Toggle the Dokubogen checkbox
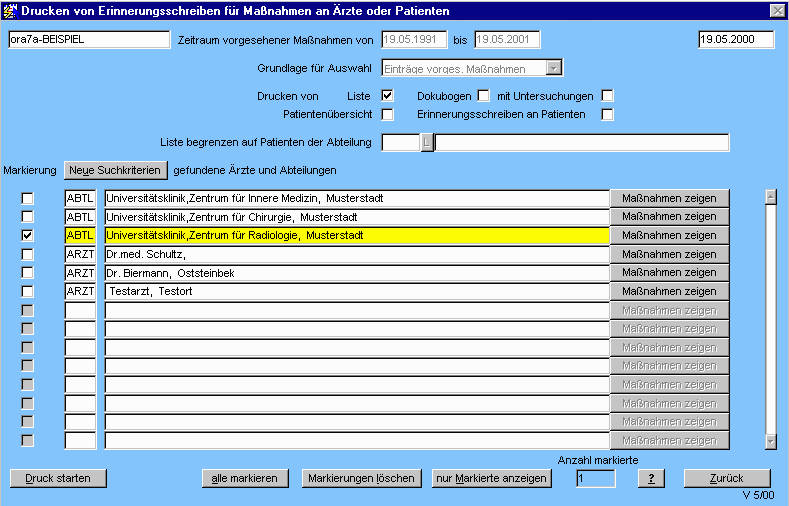Screen dimensions: 789x506 tap(483, 96)
